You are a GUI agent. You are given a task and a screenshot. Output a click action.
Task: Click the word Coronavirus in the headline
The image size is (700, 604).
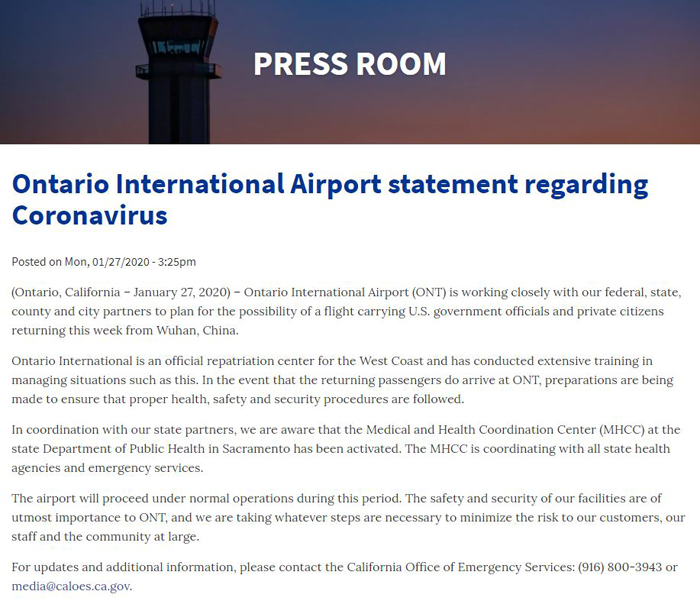click(x=90, y=216)
